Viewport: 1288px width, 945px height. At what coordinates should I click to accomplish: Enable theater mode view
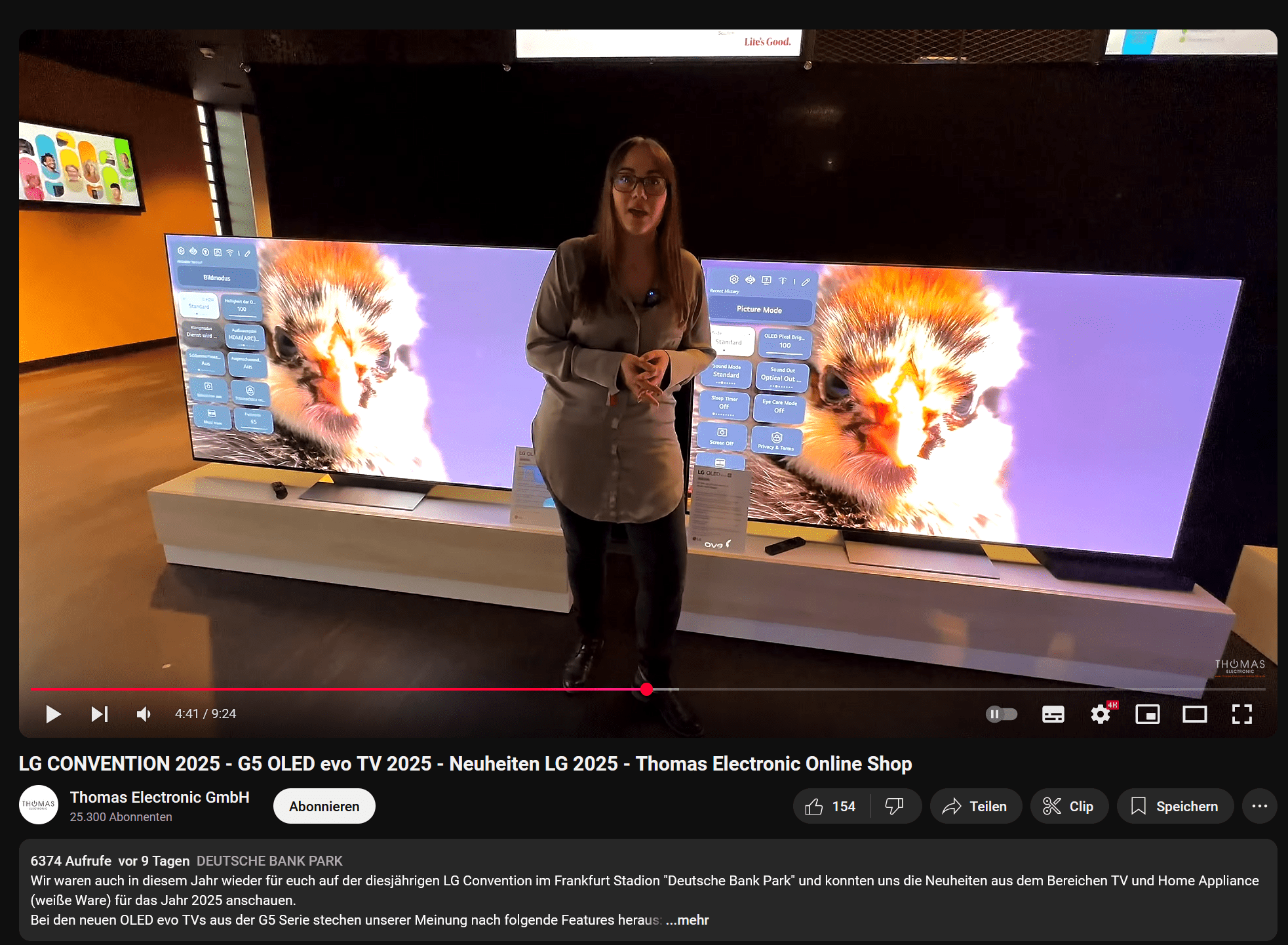pos(1195,714)
